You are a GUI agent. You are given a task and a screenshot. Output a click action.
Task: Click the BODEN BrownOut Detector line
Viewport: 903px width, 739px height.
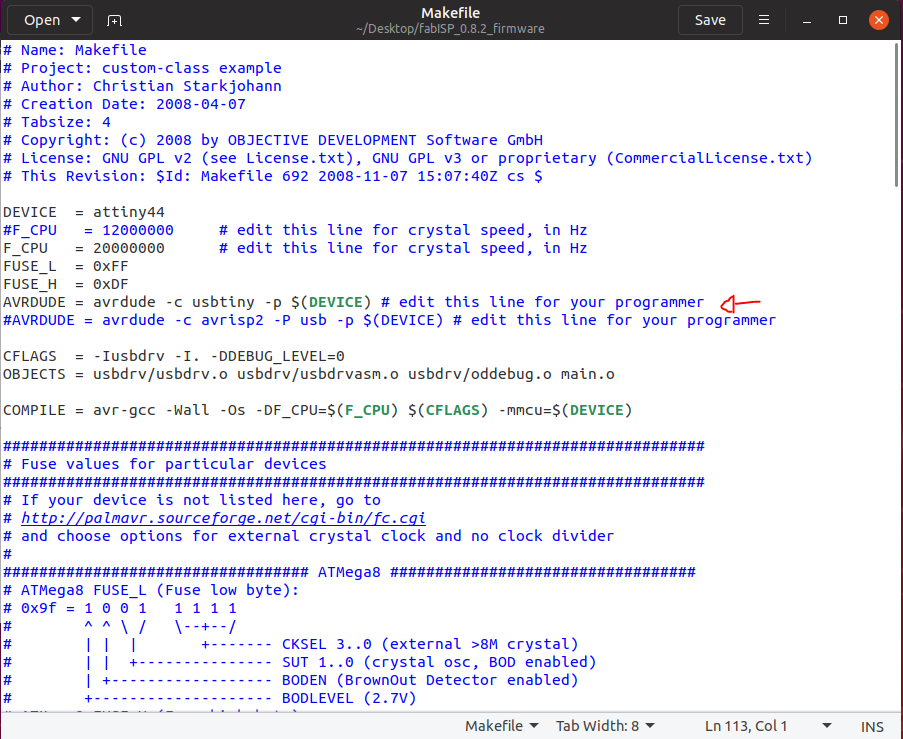[291, 680]
